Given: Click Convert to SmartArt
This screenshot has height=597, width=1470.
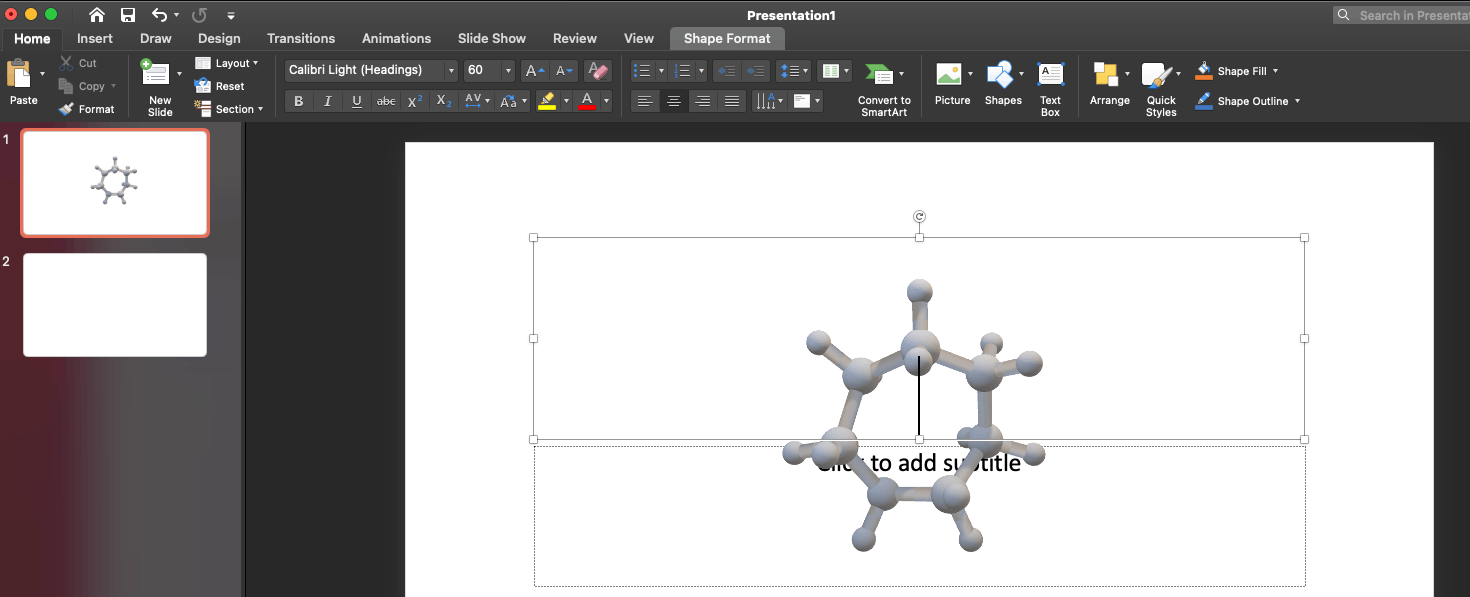Looking at the screenshot, I should [884, 87].
